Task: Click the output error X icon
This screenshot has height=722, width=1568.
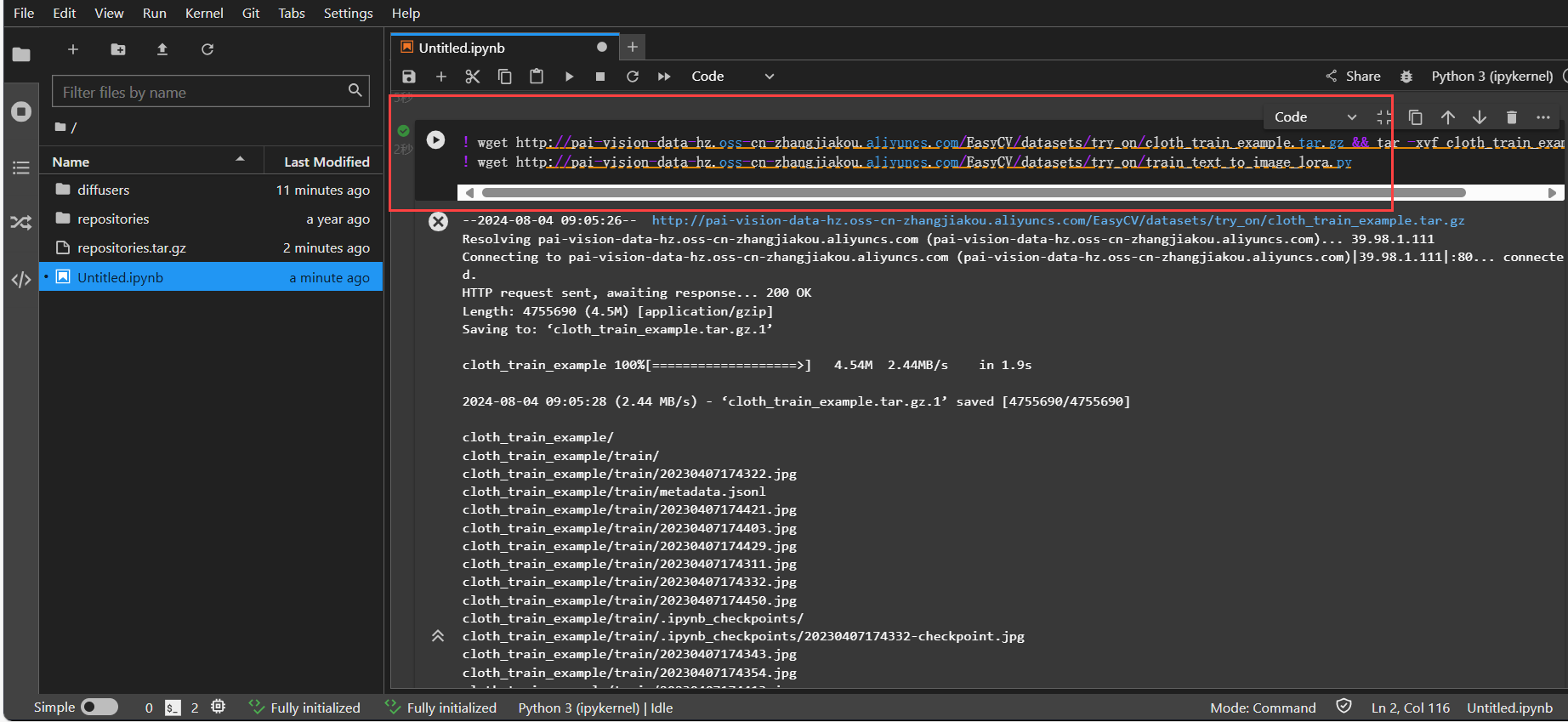Action: [x=438, y=222]
